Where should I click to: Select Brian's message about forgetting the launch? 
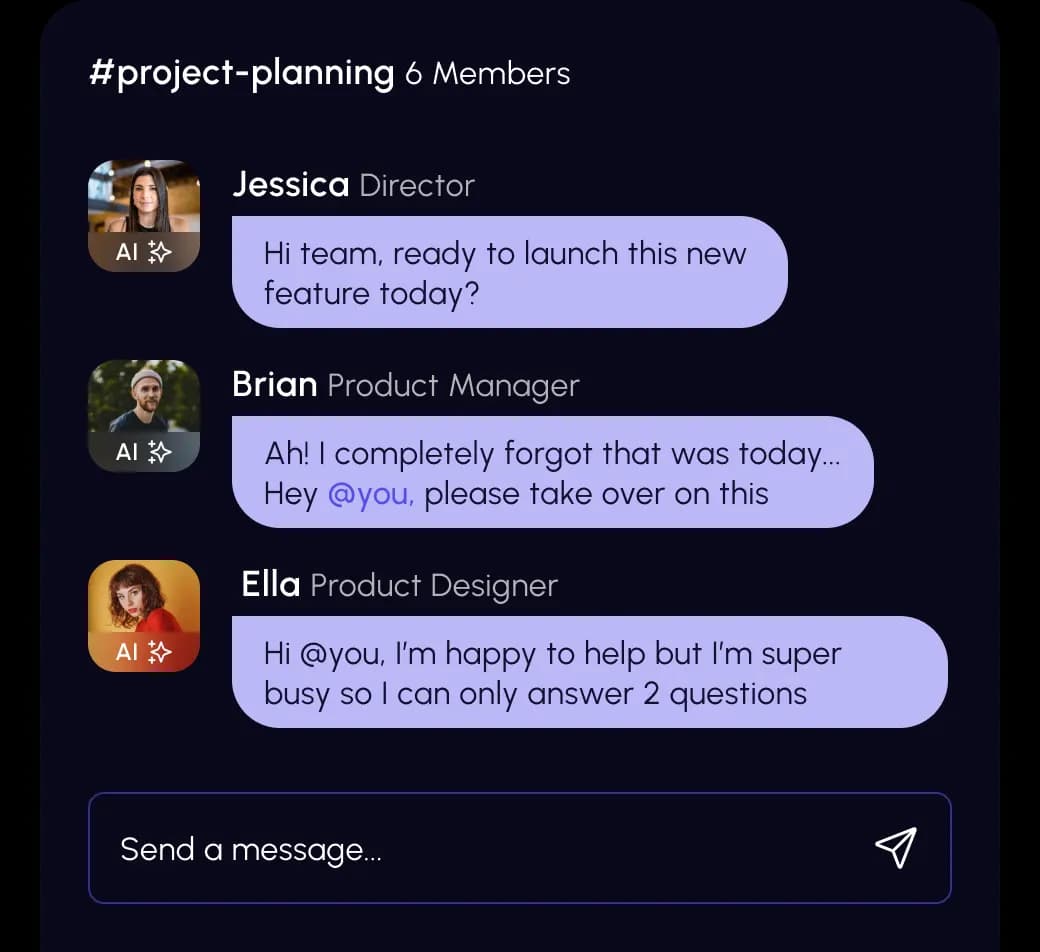(x=552, y=472)
